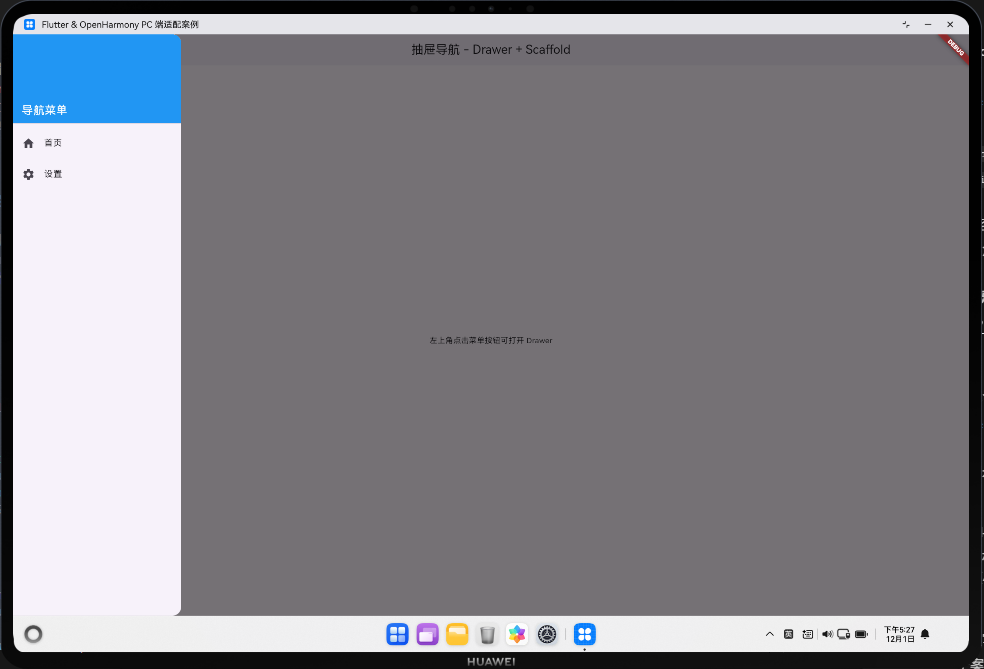Expand the hidden tray icons chevron
The height and width of the screenshot is (669, 984).
click(769, 634)
